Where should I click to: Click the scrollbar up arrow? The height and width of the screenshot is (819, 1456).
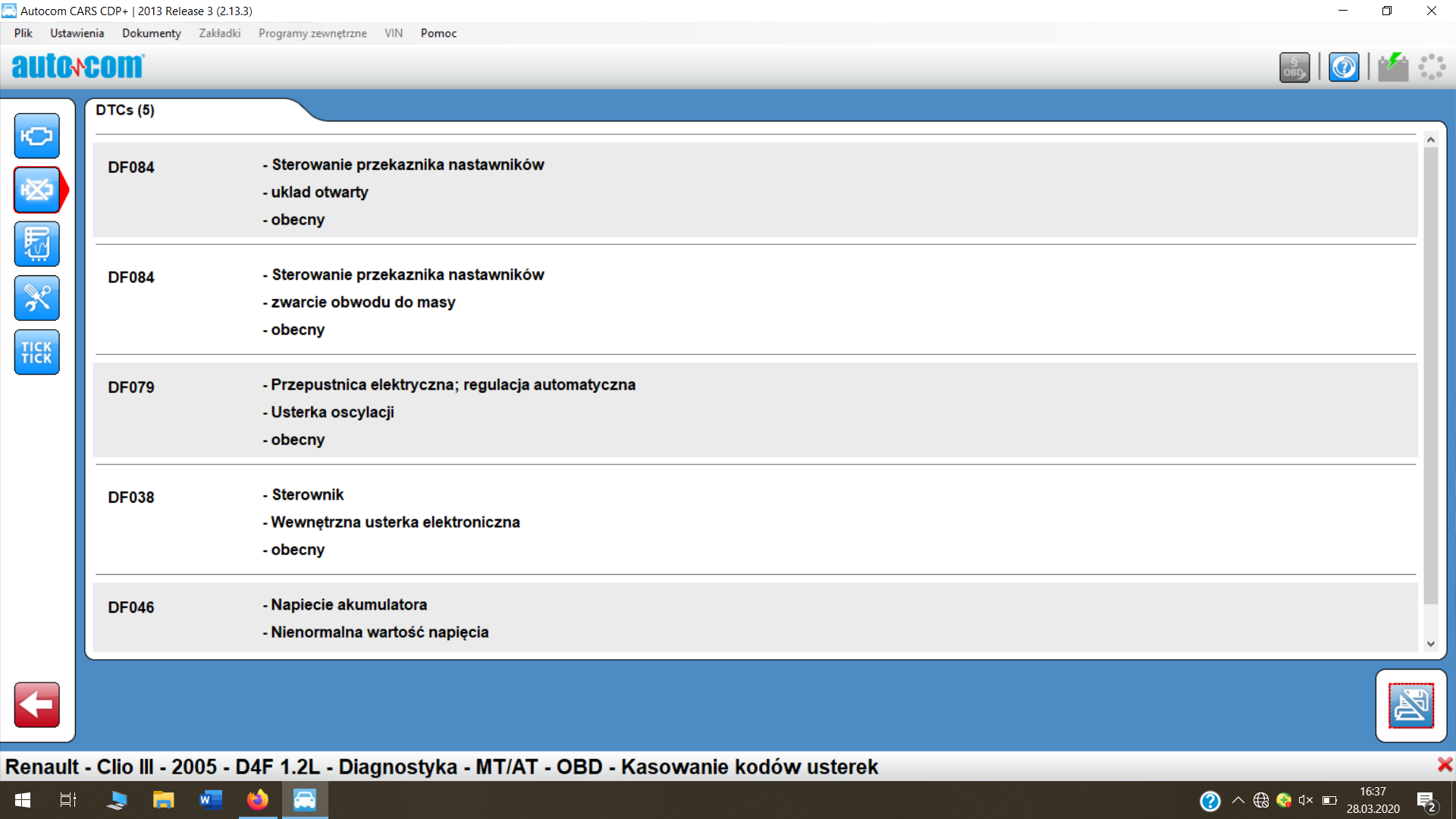1430,140
